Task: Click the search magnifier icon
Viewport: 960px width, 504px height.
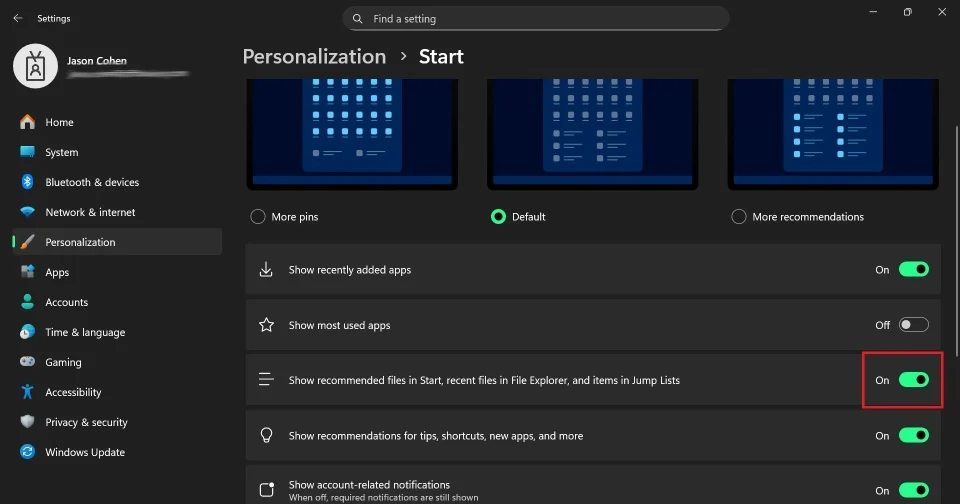Action: point(358,18)
